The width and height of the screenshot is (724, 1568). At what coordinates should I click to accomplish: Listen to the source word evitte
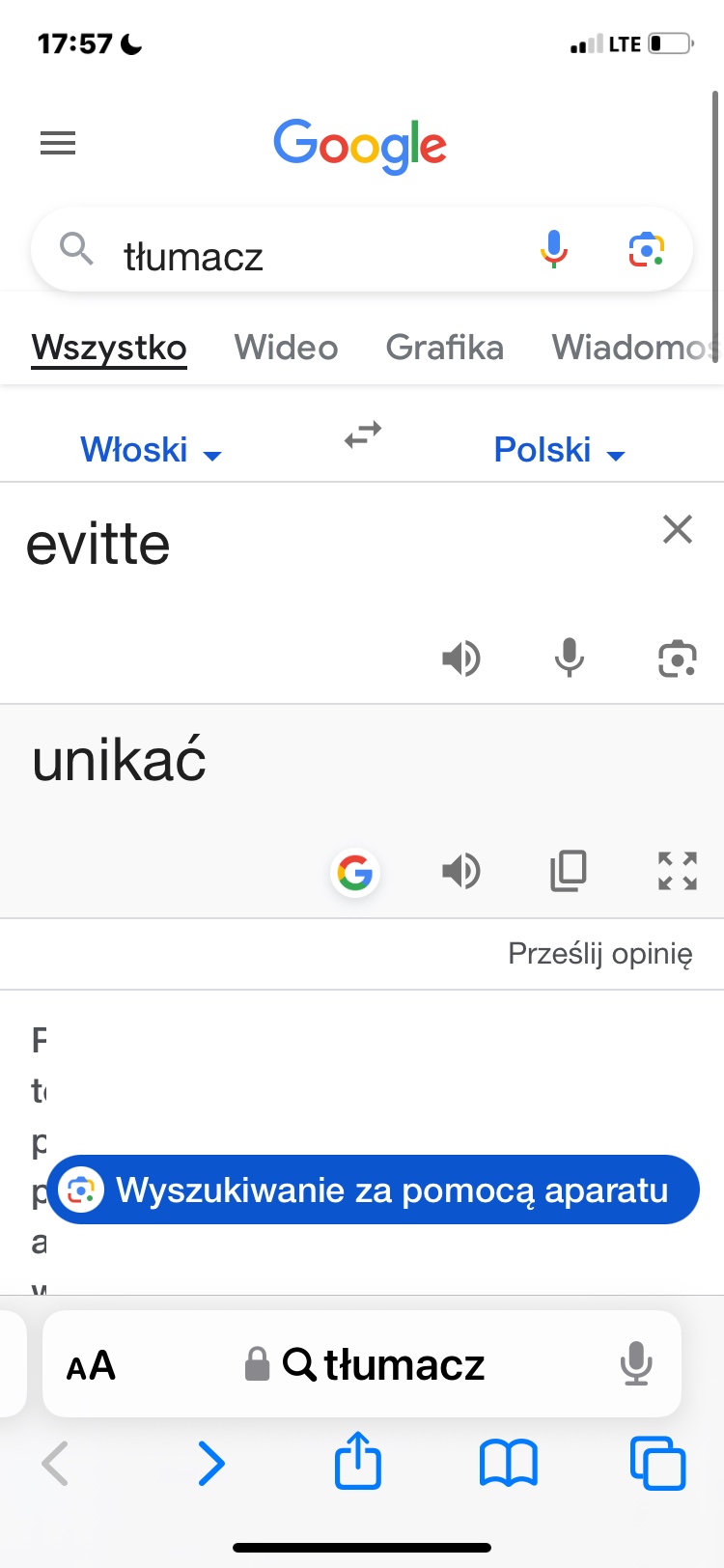(460, 658)
